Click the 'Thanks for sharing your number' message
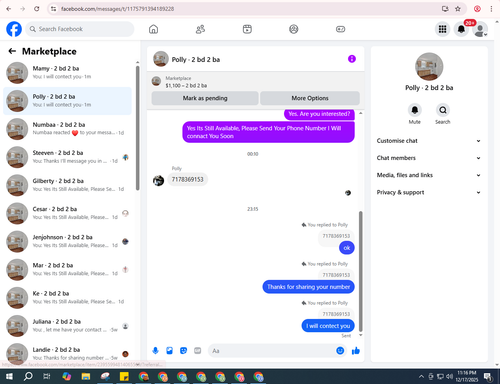Screen dimensions: 500x384 pos(308,287)
